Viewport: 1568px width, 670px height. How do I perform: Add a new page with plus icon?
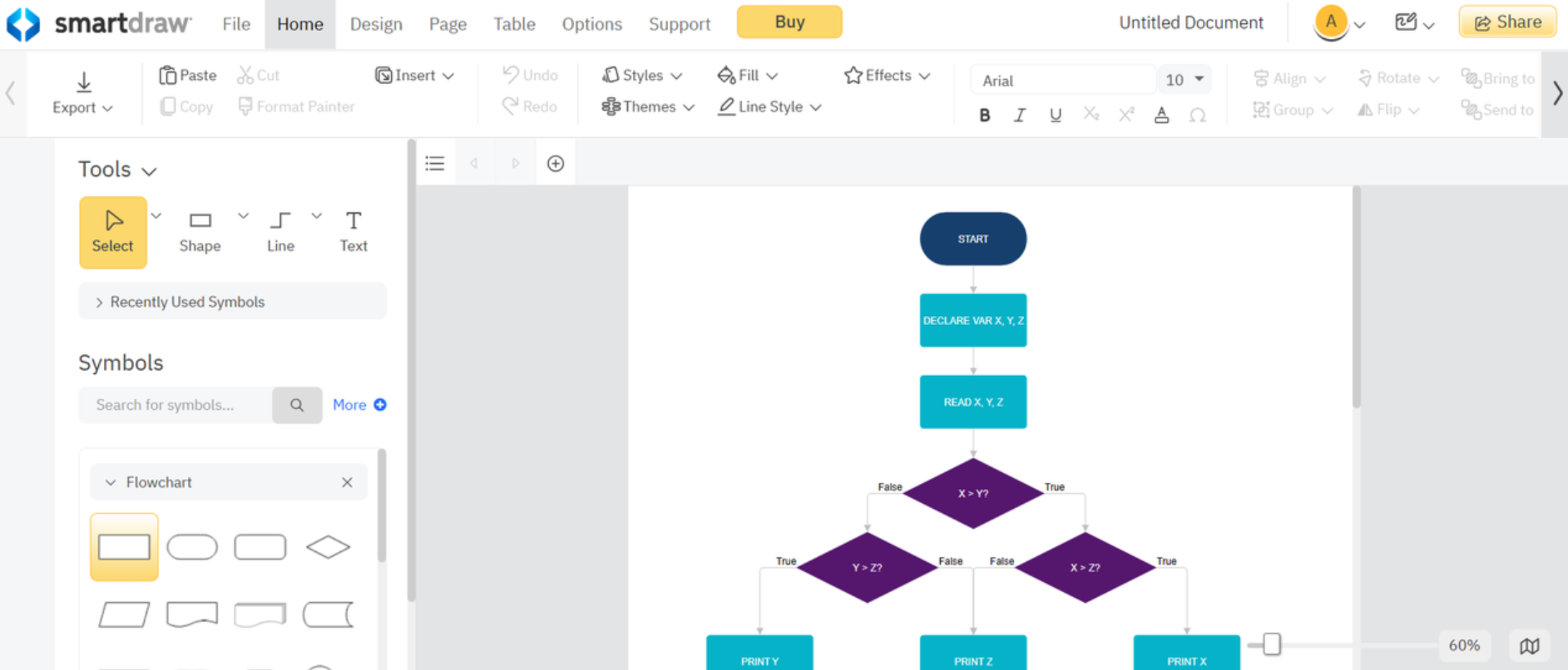[x=556, y=163]
